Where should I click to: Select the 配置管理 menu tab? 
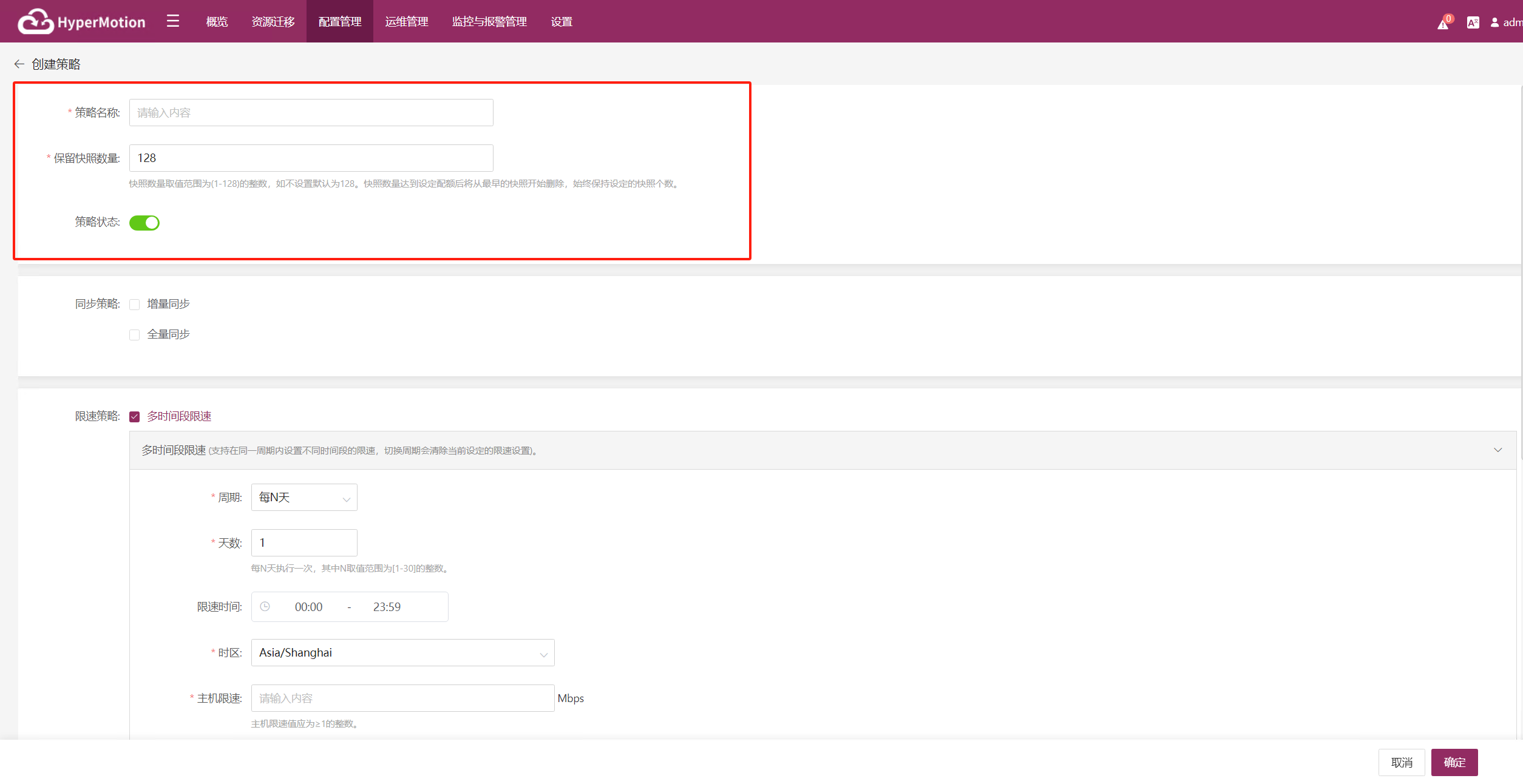340,22
